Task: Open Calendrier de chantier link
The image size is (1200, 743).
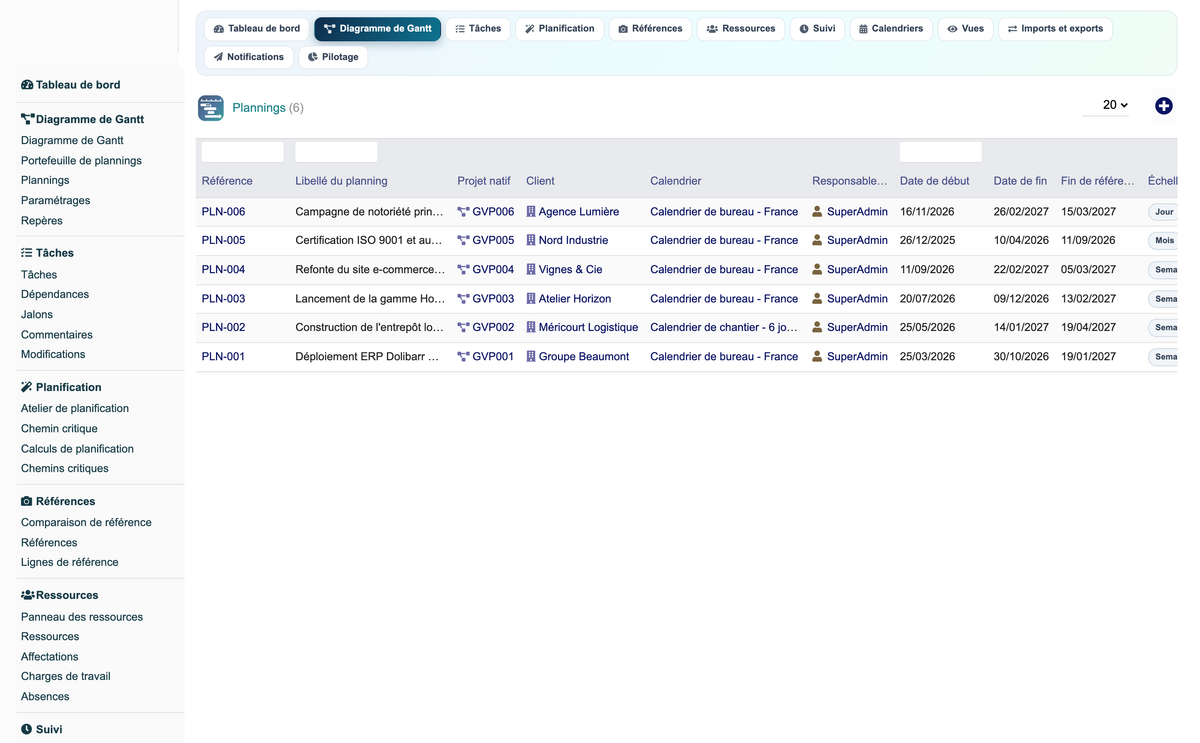Action: point(724,328)
